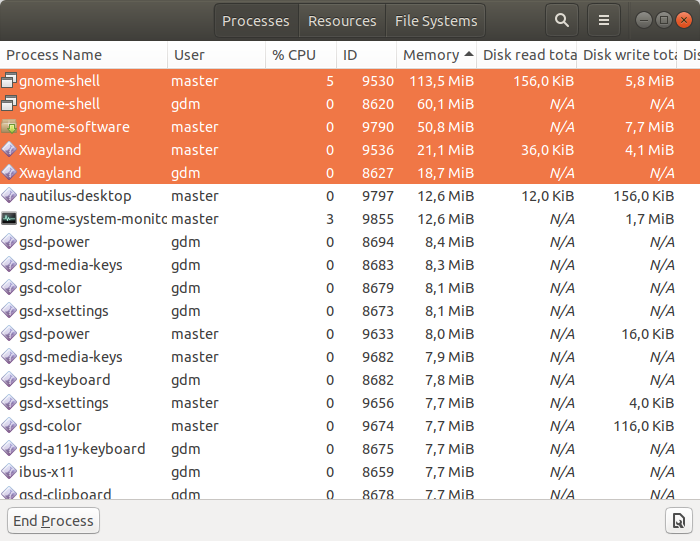Click the gnome-system-monitor process icon
700x541 pixels.
(x=9, y=219)
